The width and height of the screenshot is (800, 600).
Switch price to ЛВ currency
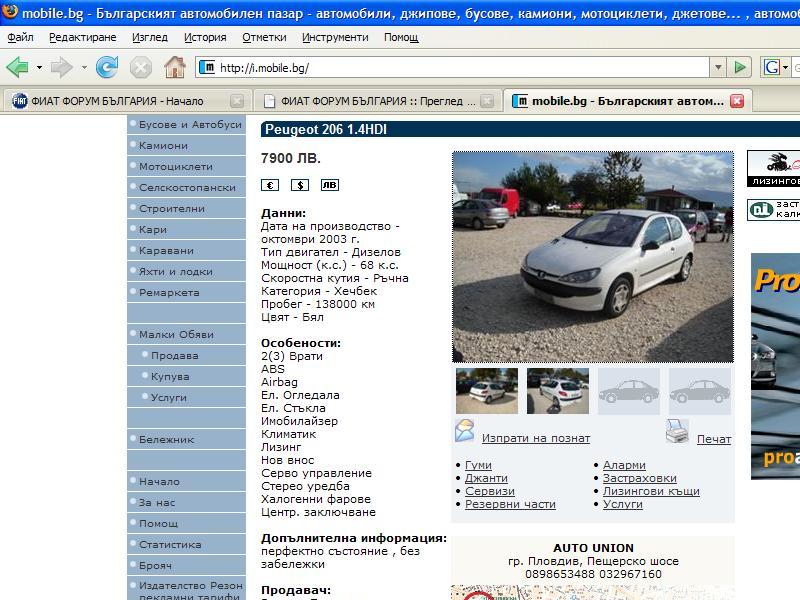(330, 185)
